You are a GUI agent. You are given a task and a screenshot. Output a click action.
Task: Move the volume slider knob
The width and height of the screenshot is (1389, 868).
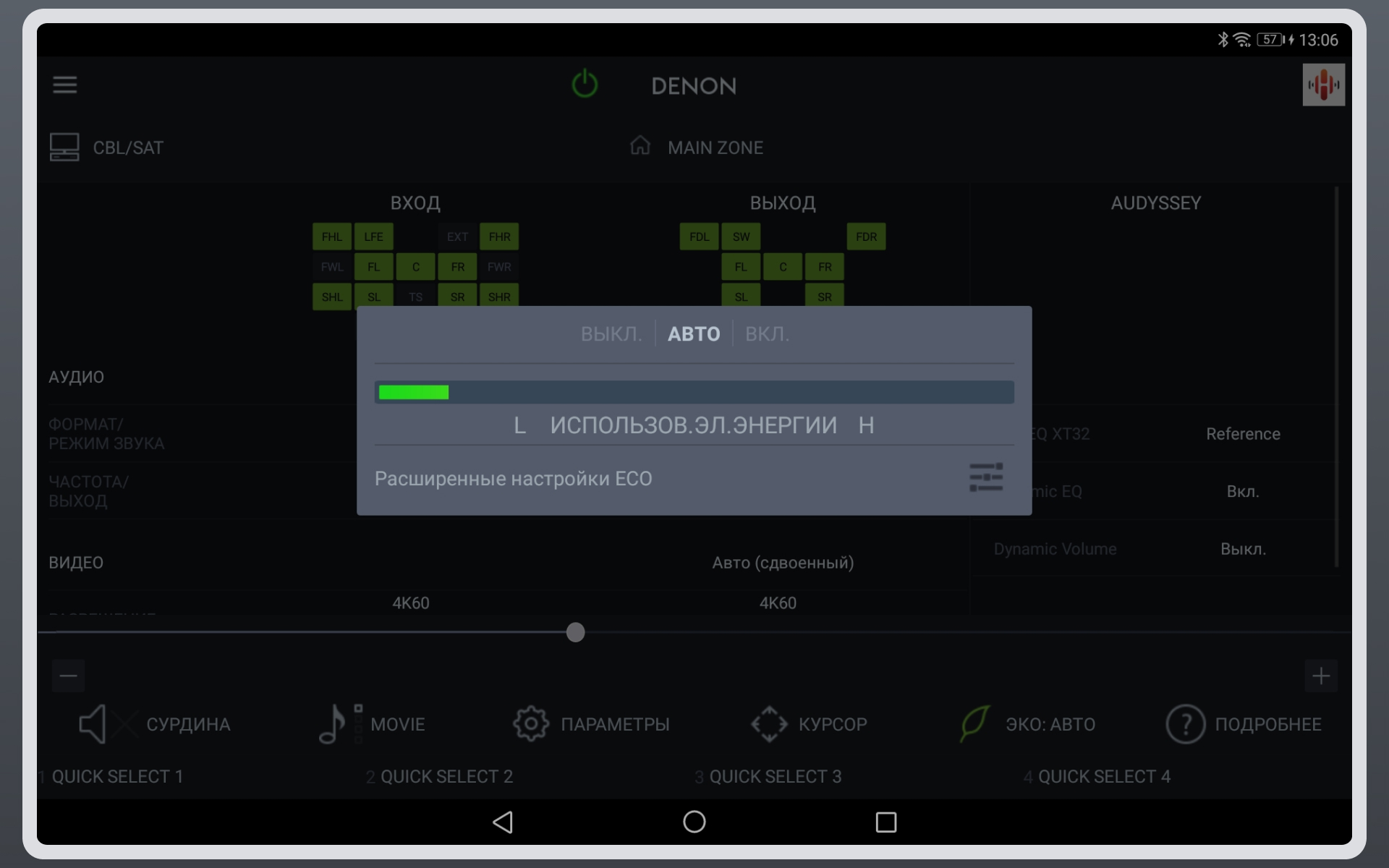(x=575, y=632)
